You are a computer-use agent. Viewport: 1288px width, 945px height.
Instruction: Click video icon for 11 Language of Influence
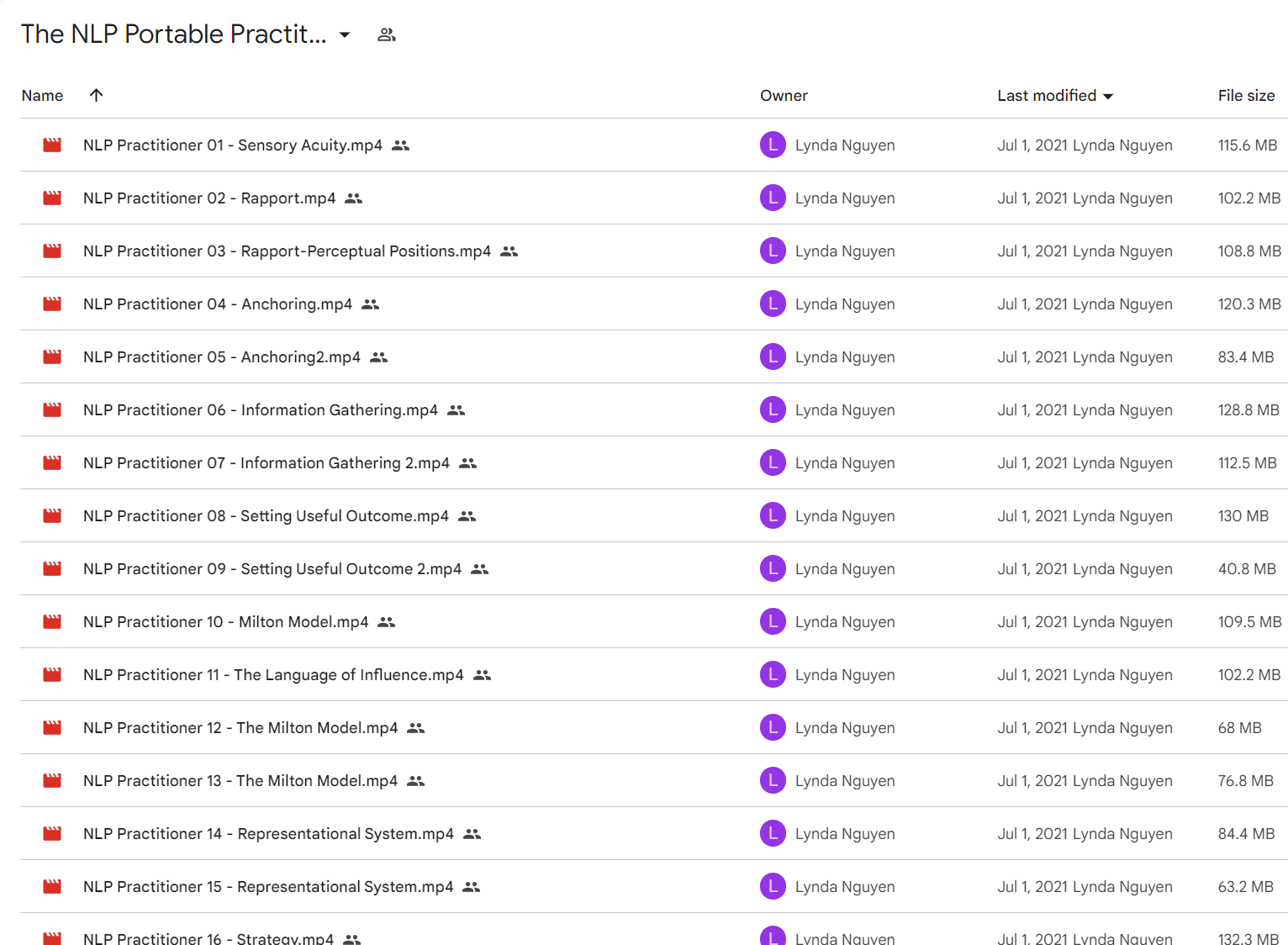(52, 675)
